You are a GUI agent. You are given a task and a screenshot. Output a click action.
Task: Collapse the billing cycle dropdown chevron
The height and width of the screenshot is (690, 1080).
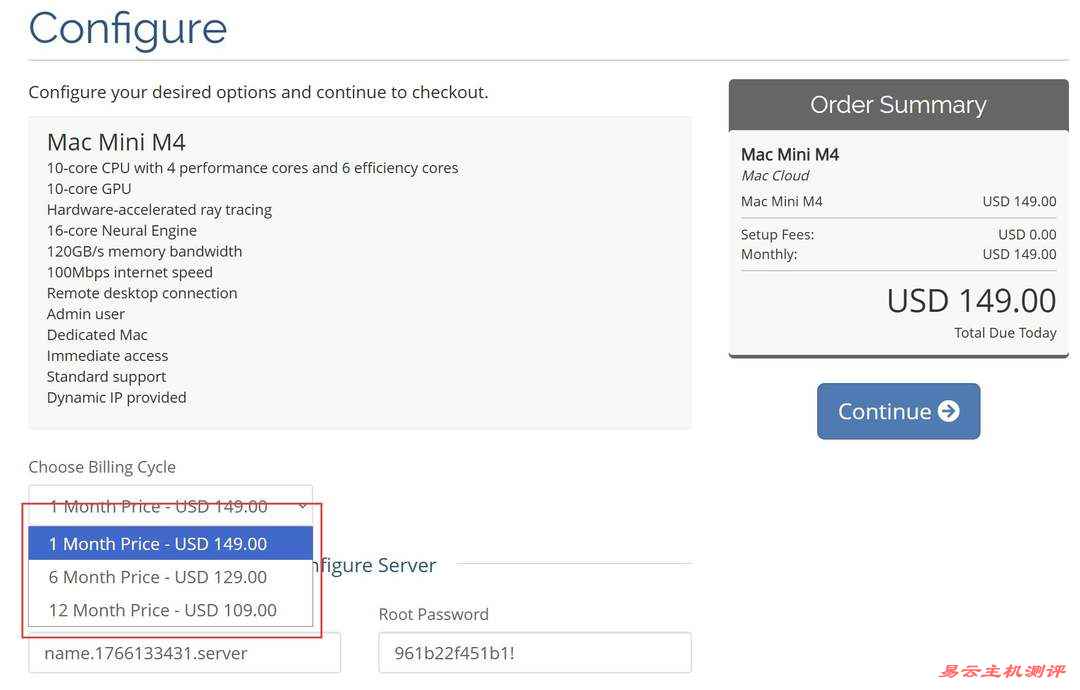(302, 507)
